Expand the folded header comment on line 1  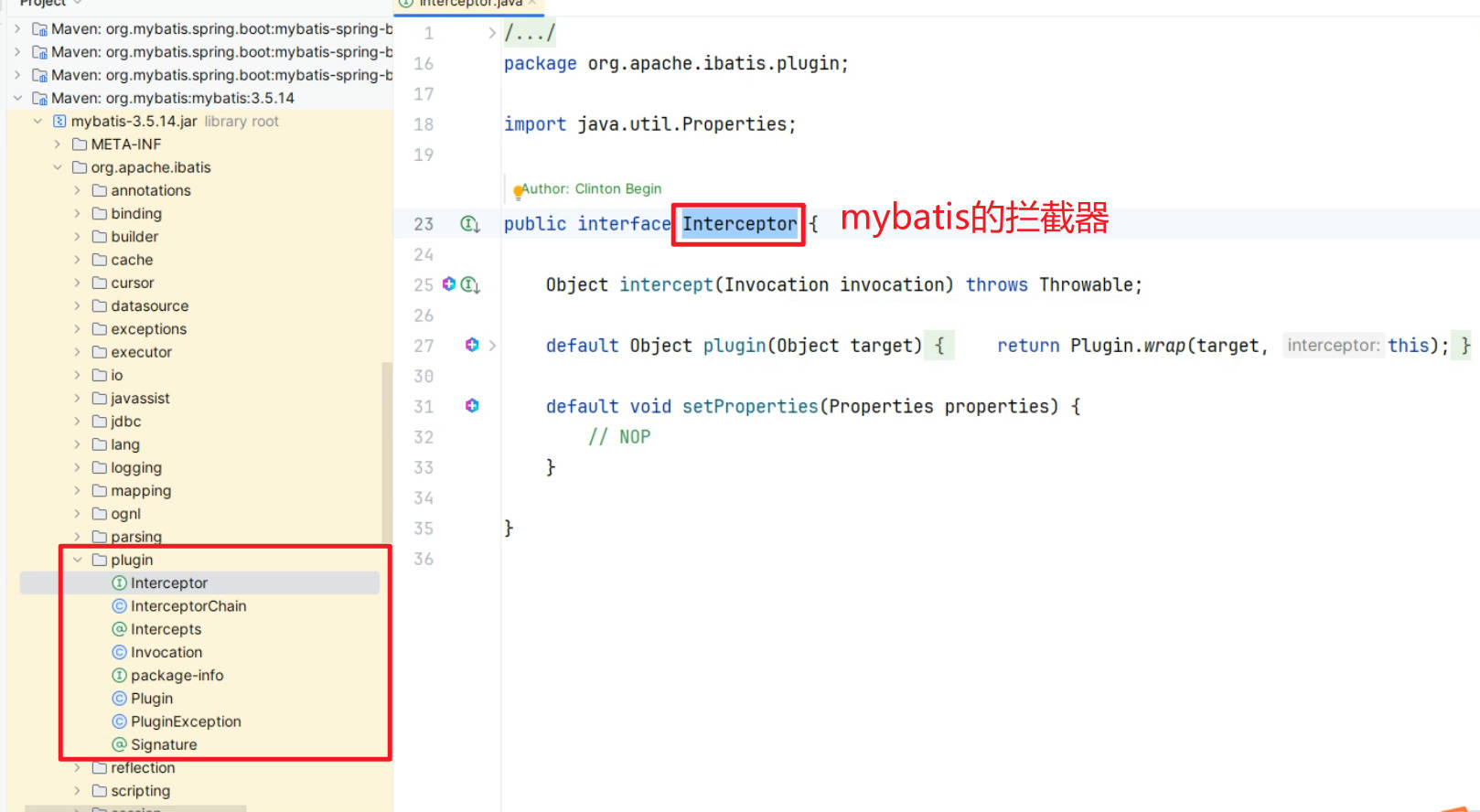pyautogui.click(x=492, y=34)
